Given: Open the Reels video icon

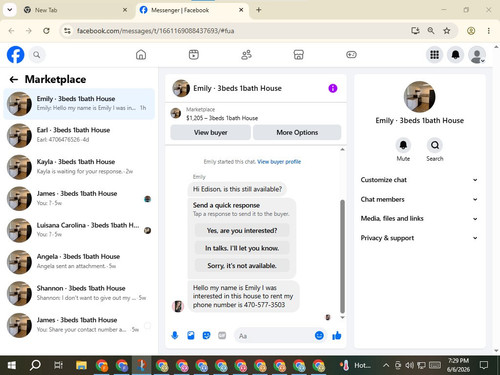Looking at the screenshot, I should click(x=194, y=55).
